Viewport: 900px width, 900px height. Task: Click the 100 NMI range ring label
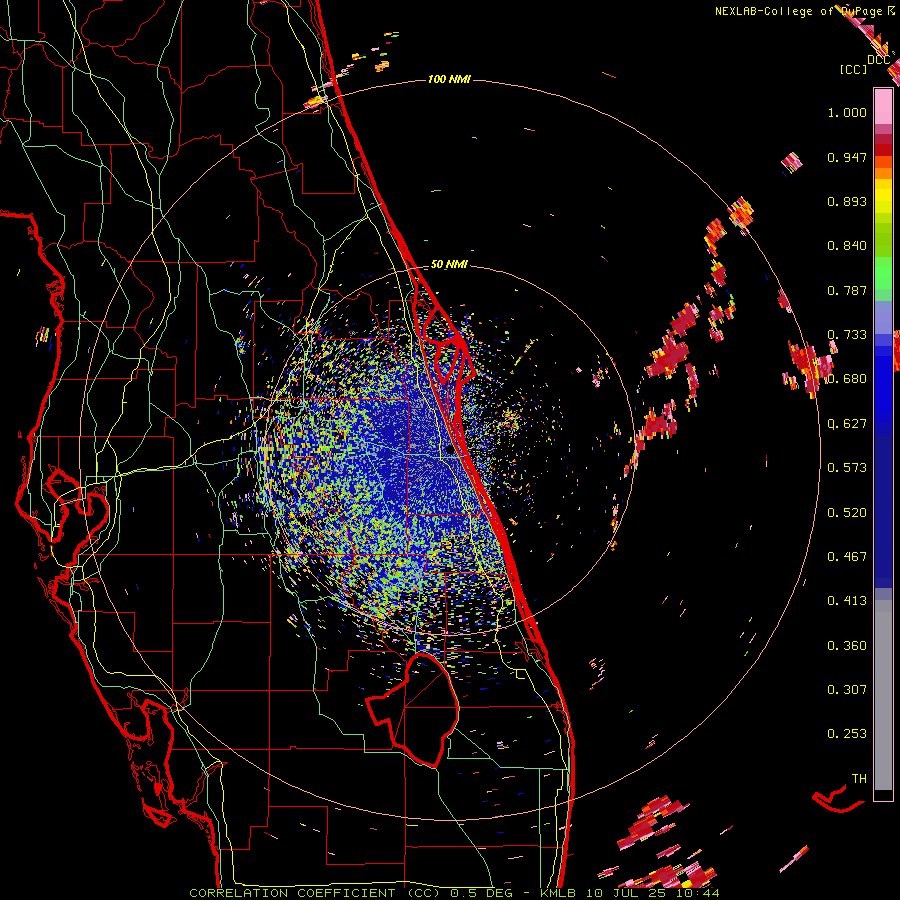click(x=449, y=79)
